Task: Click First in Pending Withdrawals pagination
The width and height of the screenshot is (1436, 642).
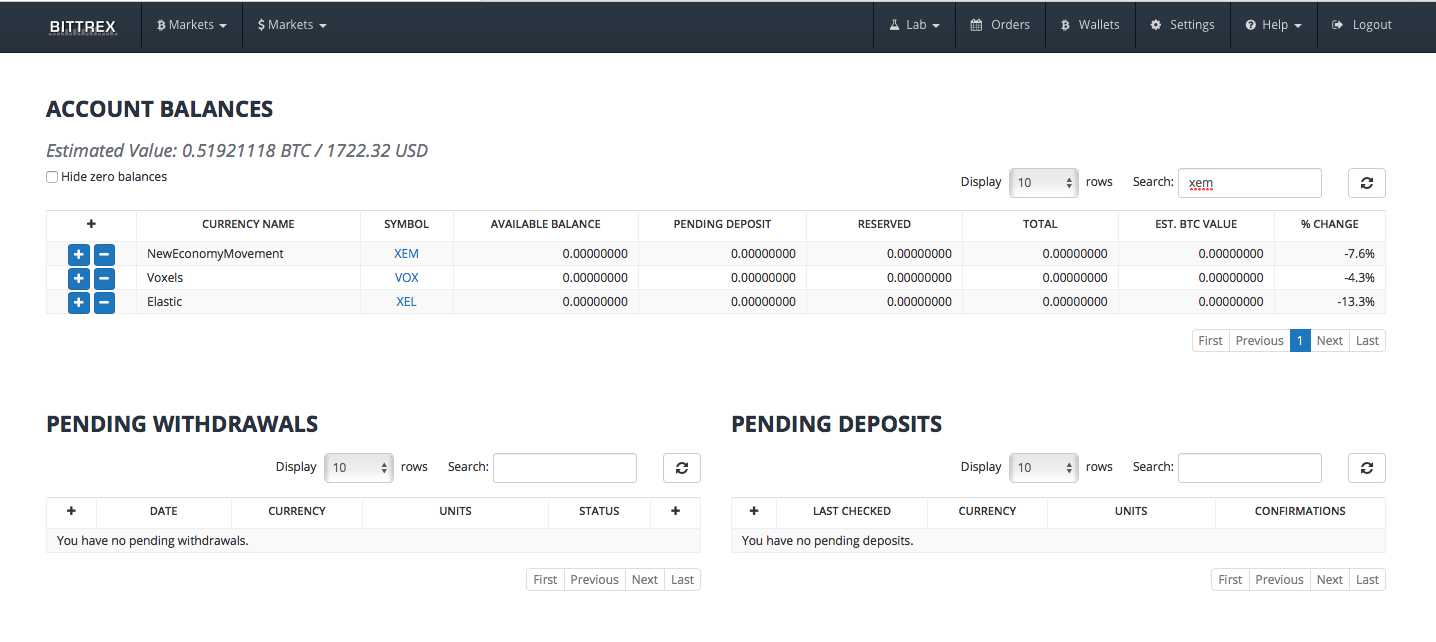Action: [545, 580]
